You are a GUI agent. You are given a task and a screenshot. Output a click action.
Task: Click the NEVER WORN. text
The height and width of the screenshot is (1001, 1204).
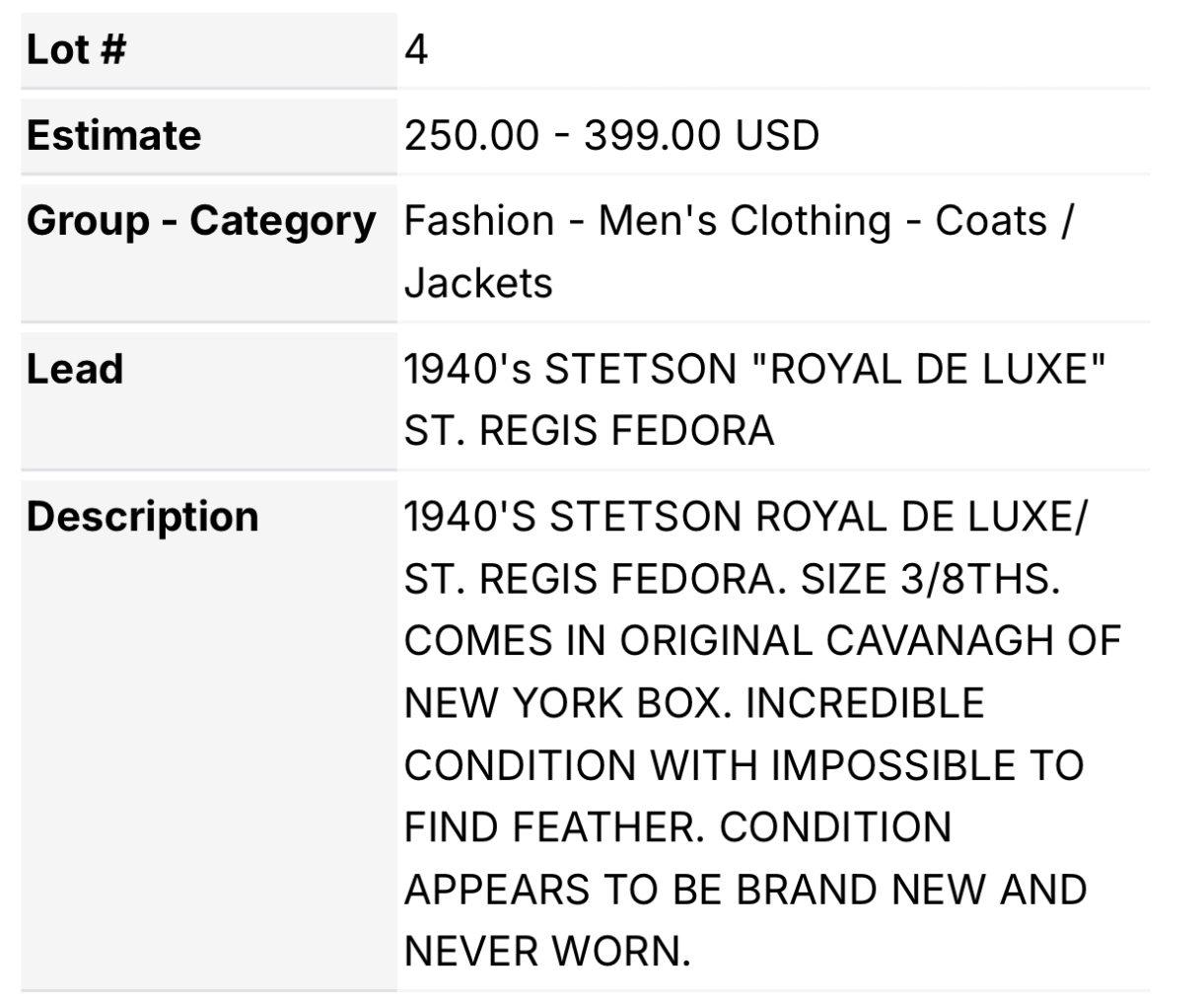click(x=547, y=952)
